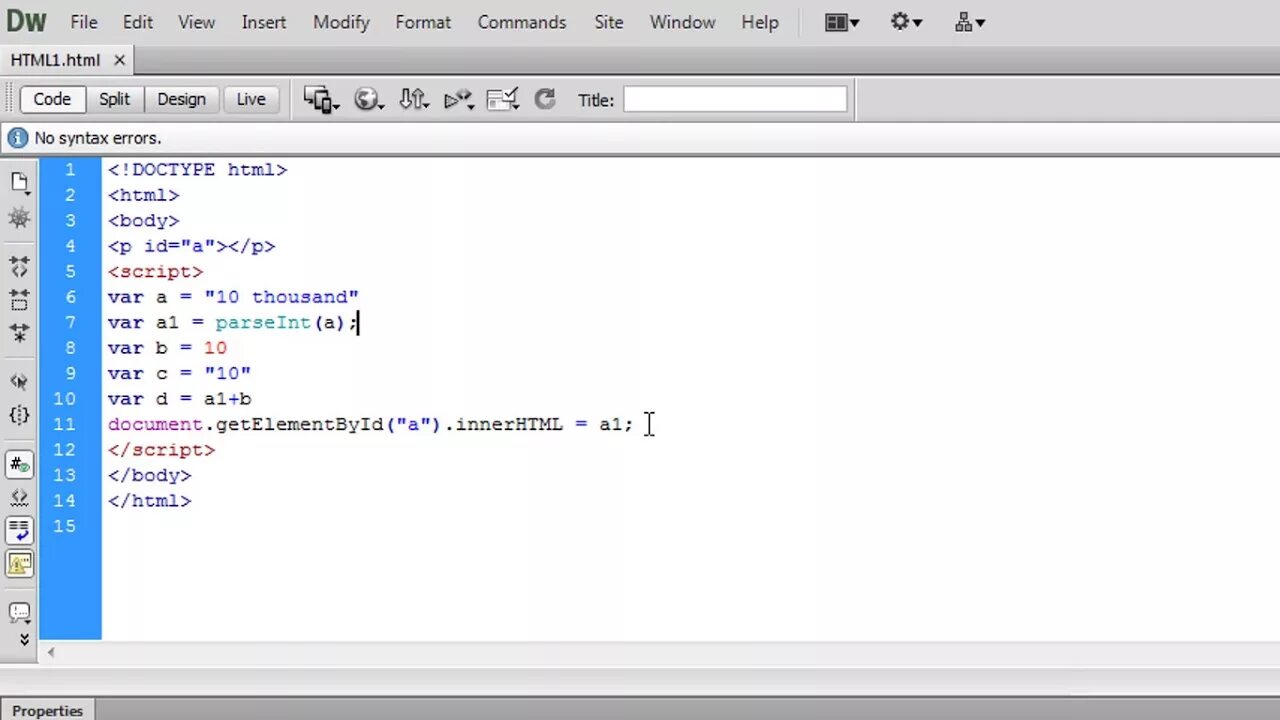Click the '<script>' opening tag line

155,271
